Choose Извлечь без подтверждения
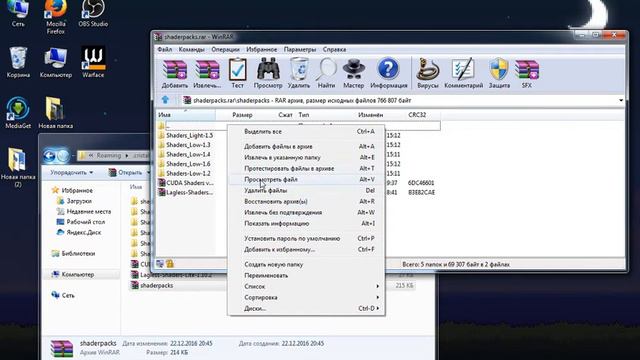This screenshot has width=640, height=360. pos(306,212)
